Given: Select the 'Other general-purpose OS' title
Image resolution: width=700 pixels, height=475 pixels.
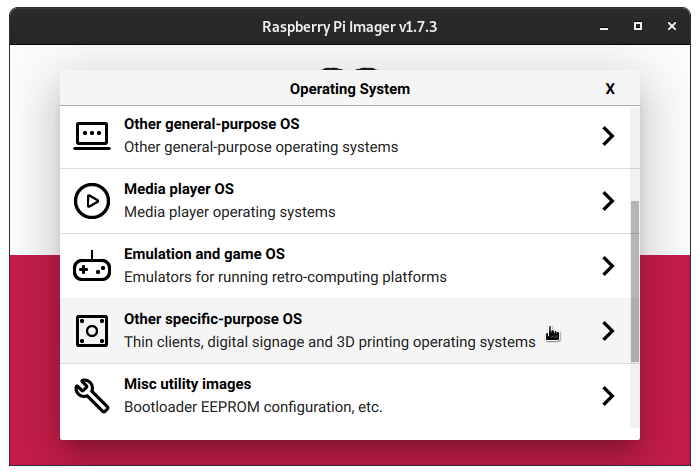Looking at the screenshot, I should pyautogui.click(x=211, y=124).
